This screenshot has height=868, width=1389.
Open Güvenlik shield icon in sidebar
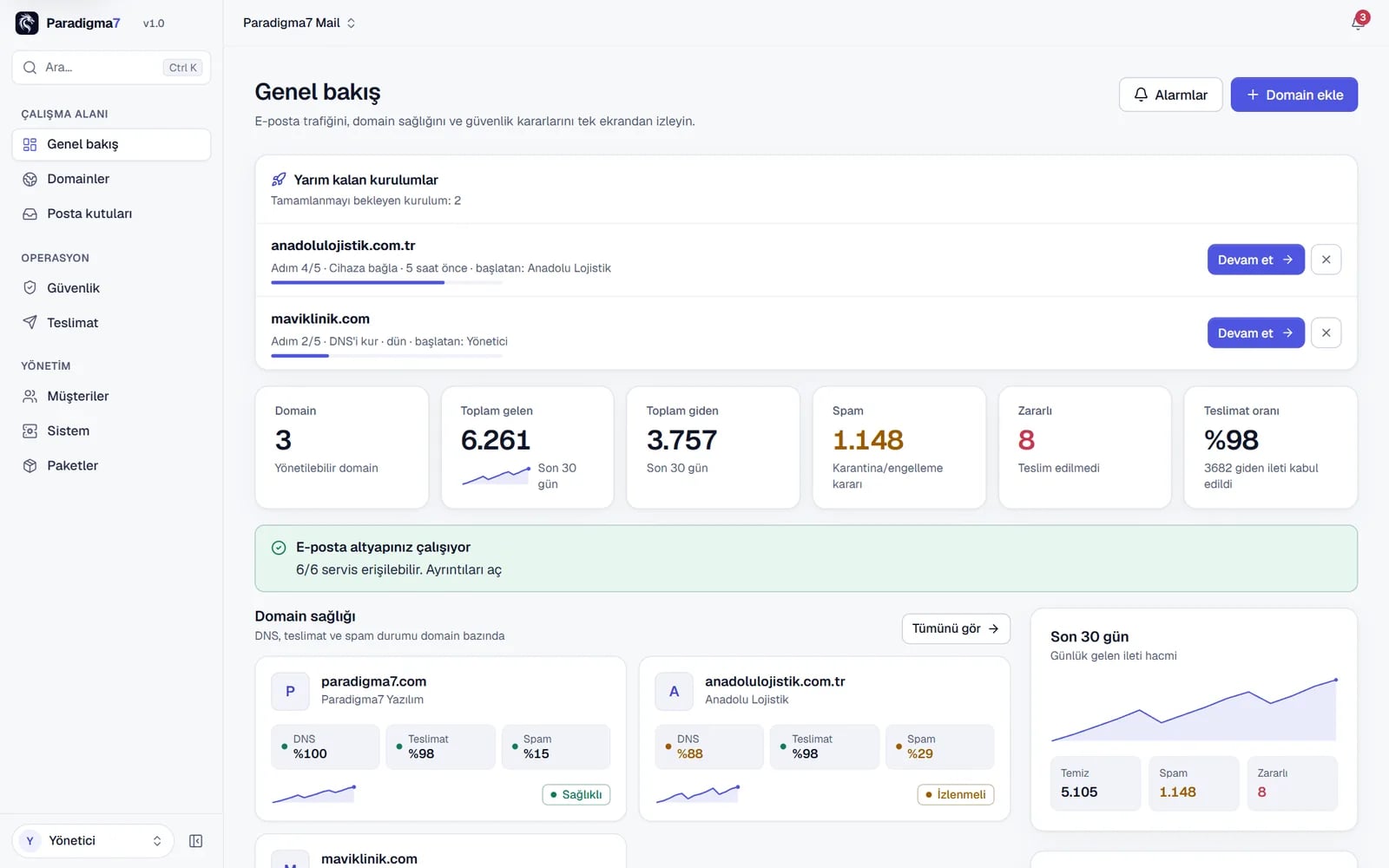(x=30, y=288)
